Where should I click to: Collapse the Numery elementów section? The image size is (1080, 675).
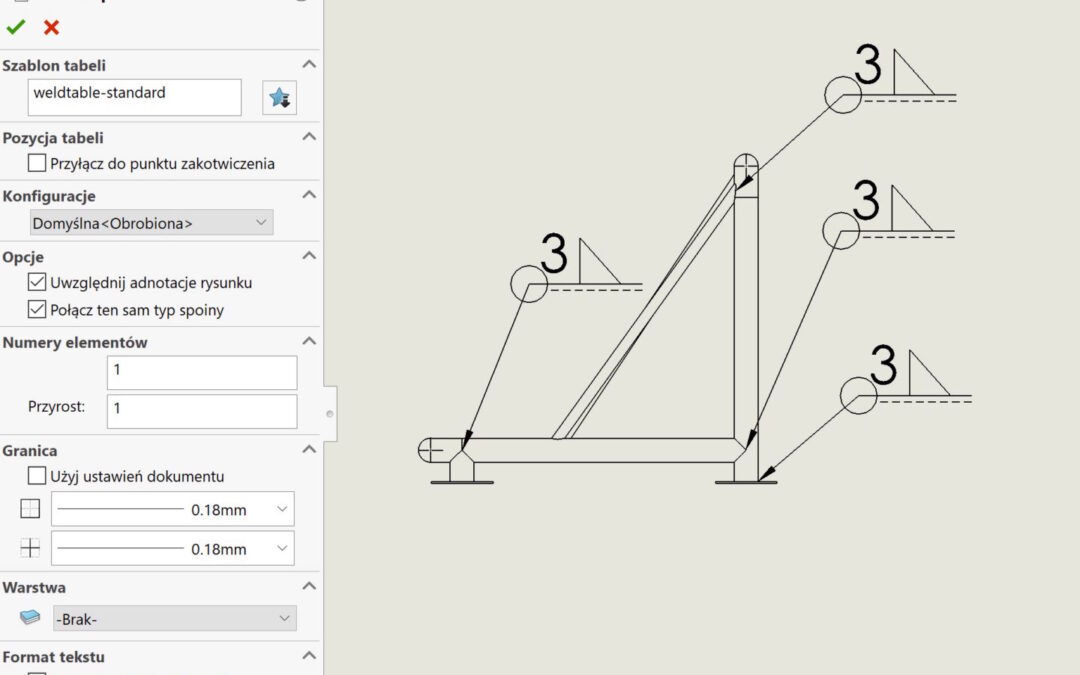309,342
